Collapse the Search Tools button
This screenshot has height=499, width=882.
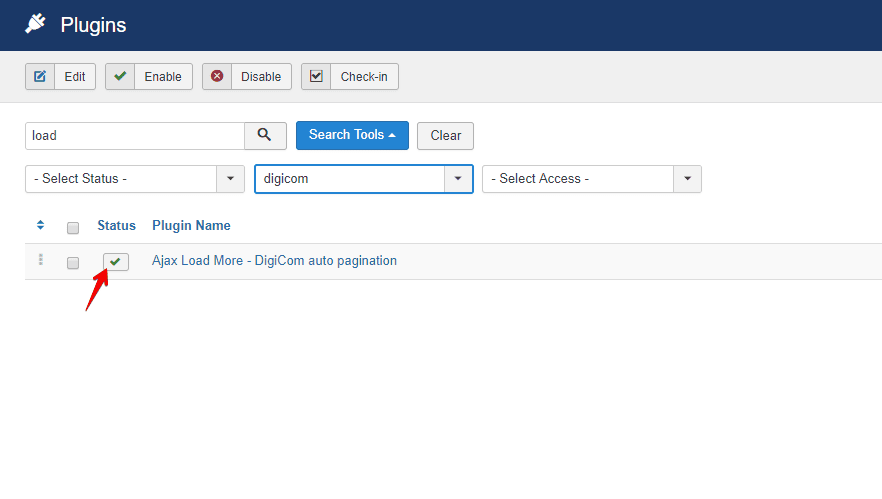pyautogui.click(x=352, y=136)
